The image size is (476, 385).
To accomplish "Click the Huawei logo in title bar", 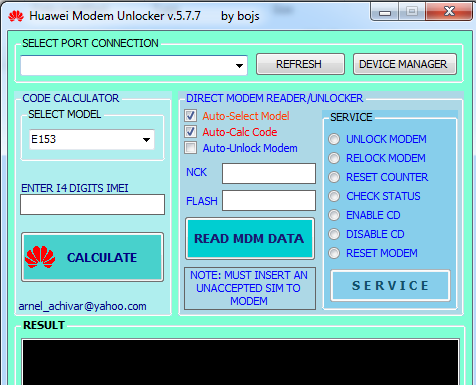I will 16,16.
